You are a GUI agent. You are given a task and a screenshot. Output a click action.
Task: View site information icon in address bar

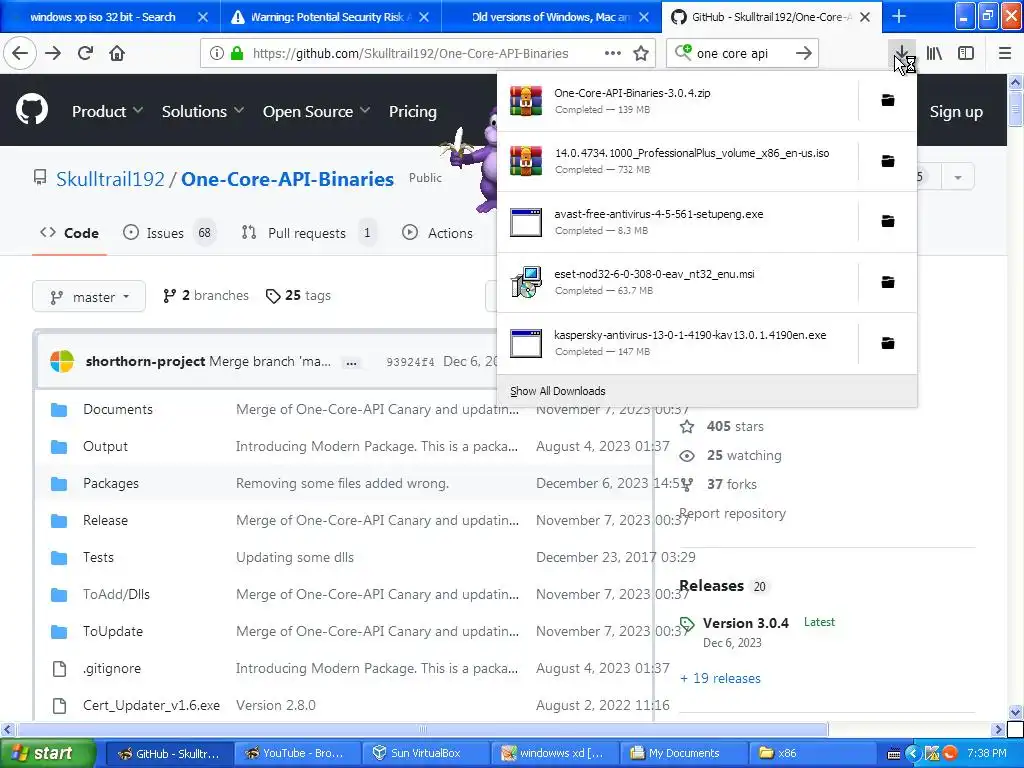217,54
